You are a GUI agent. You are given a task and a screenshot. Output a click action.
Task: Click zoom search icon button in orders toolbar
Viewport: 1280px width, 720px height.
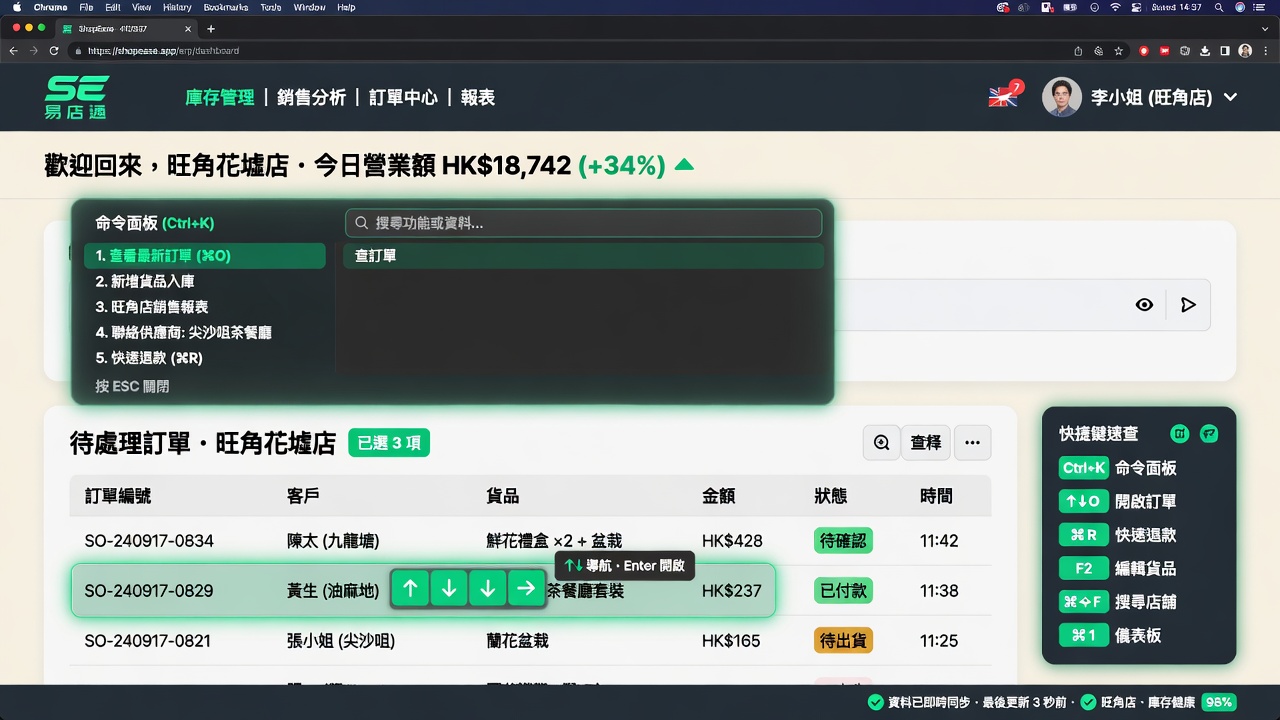tap(881, 442)
